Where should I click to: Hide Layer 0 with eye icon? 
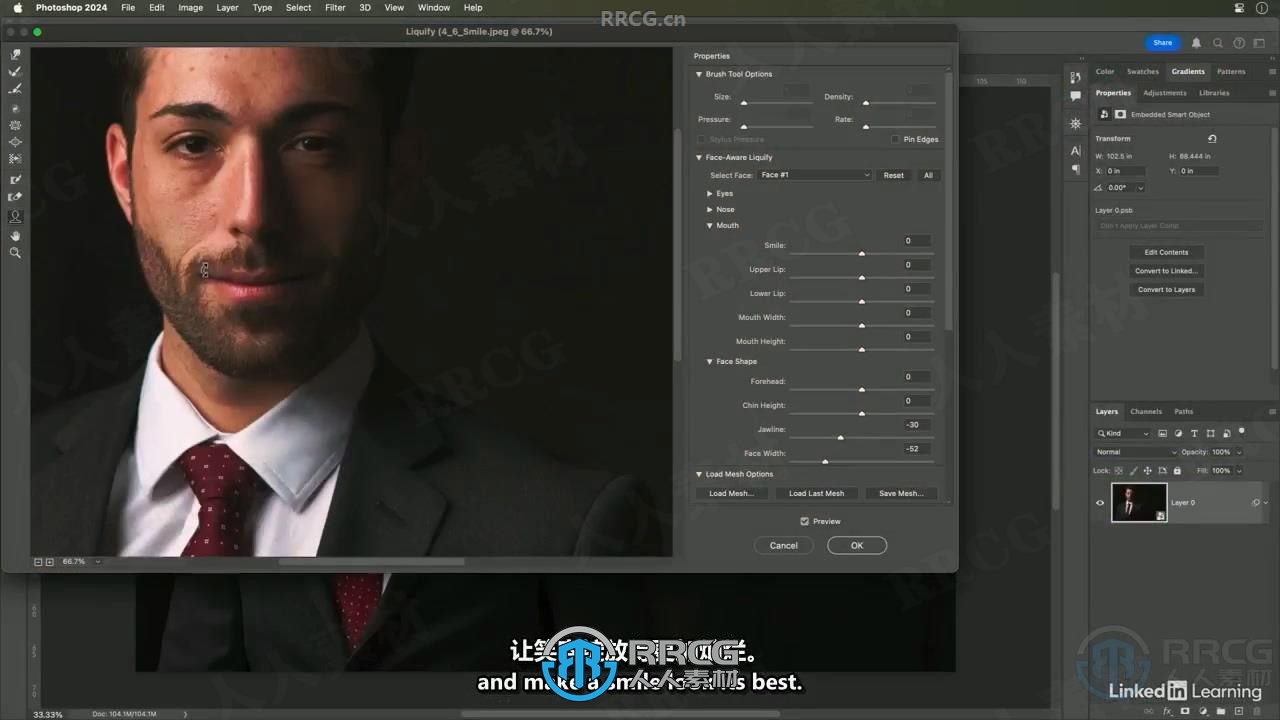1100,503
